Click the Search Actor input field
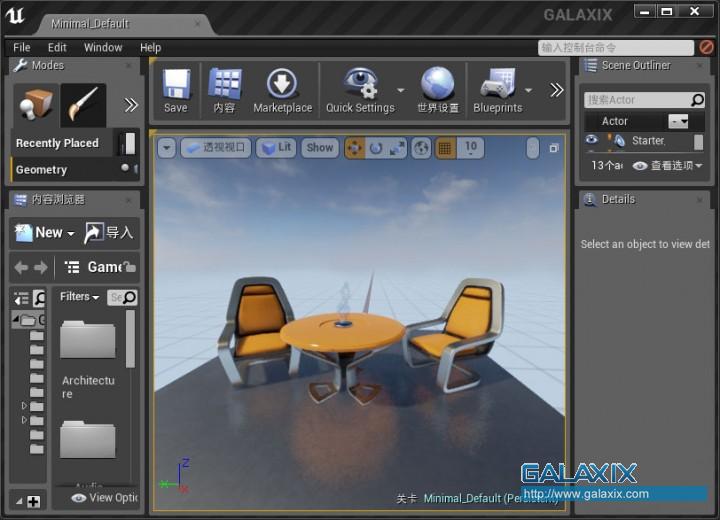720x520 pixels. click(636, 100)
